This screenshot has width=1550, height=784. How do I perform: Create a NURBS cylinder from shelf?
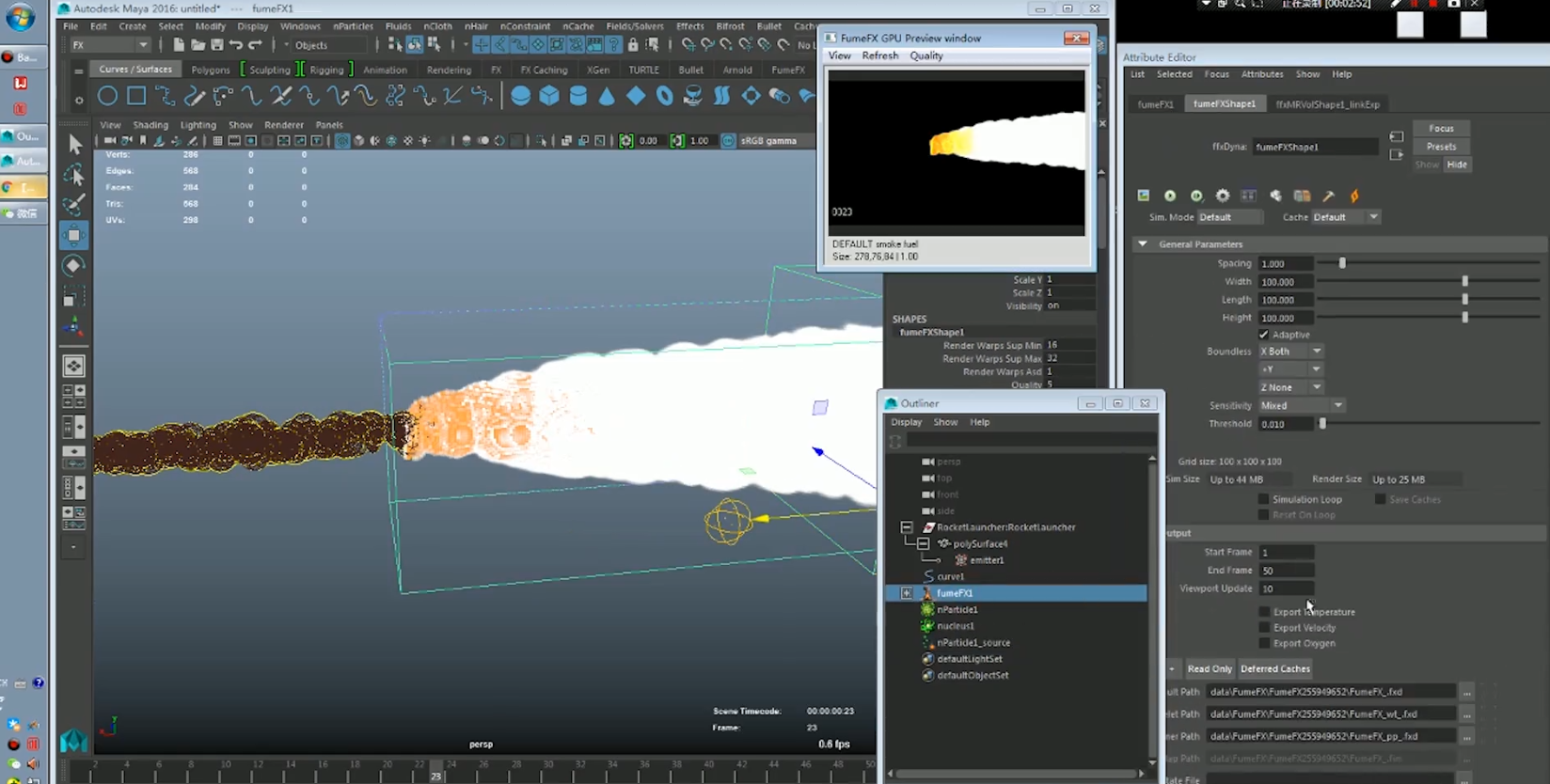tap(578, 96)
